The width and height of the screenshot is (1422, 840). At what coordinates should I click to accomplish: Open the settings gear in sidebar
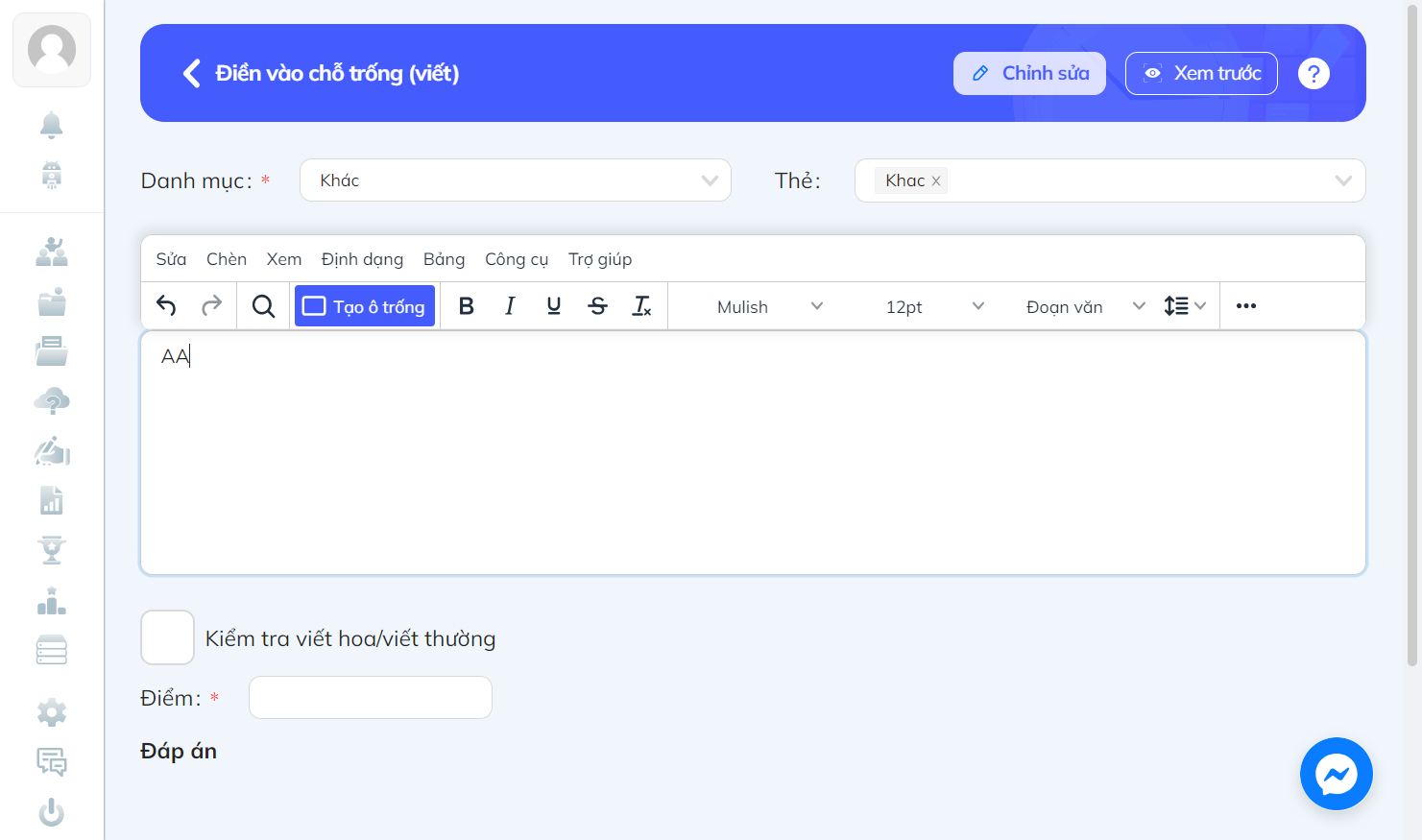52,712
